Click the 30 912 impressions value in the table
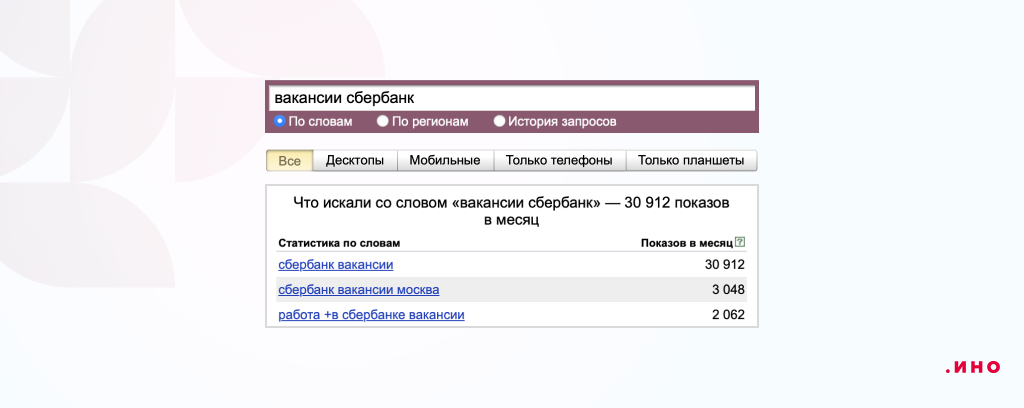1024x408 pixels. tap(725, 264)
